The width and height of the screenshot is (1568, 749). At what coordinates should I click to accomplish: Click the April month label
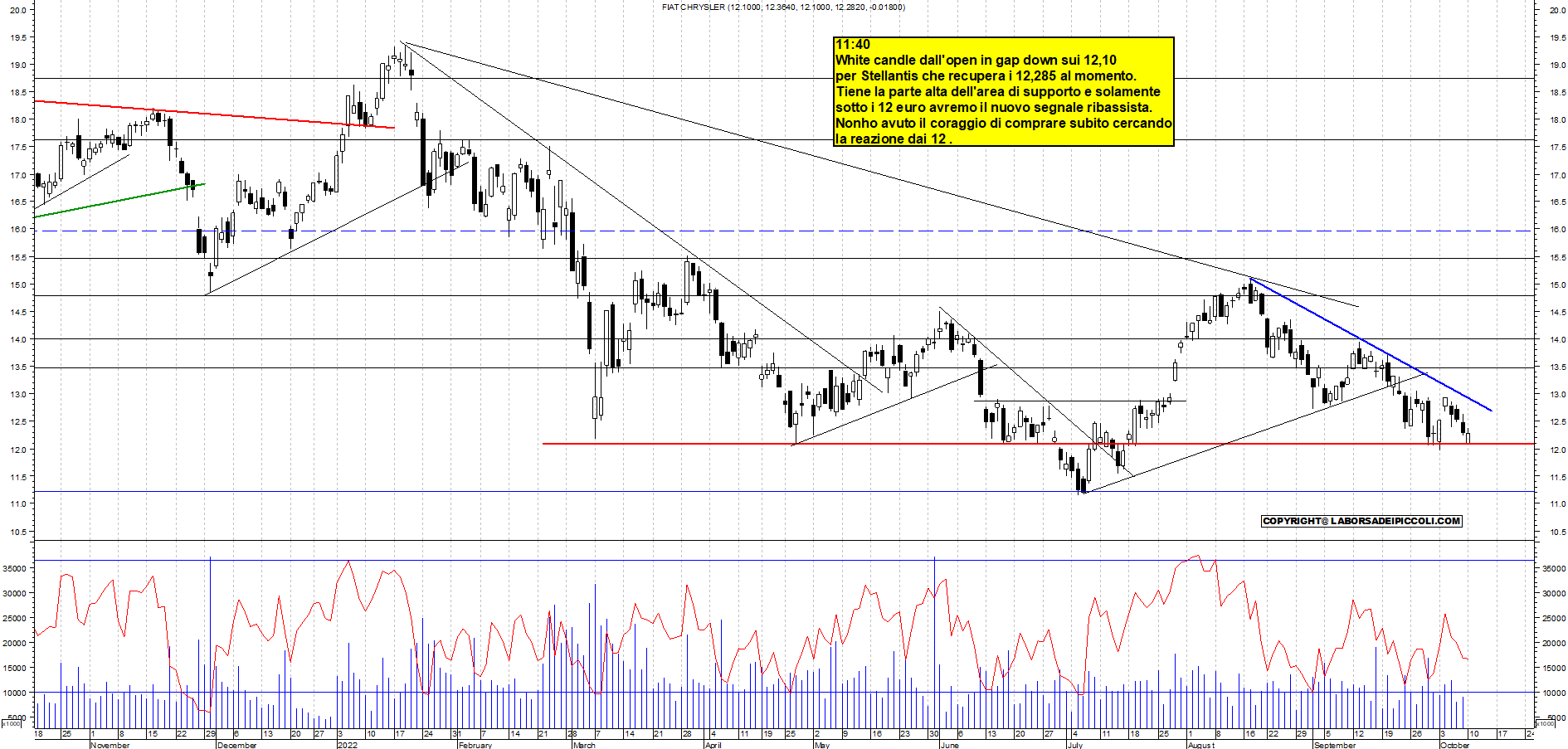coord(713,745)
